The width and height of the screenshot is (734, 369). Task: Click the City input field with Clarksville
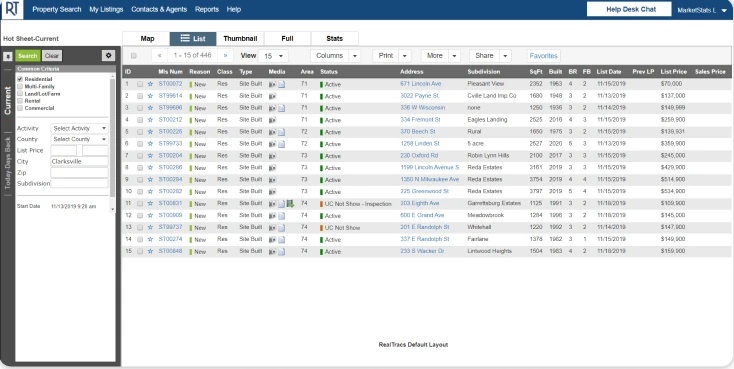[79, 162]
